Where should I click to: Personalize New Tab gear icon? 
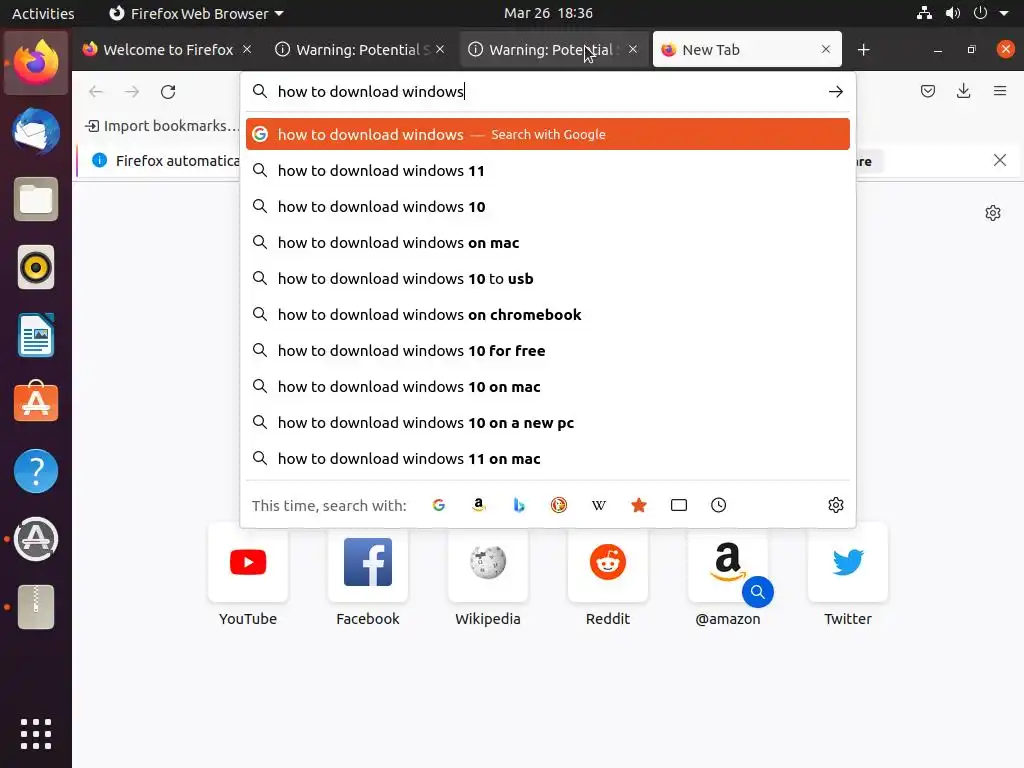click(993, 213)
